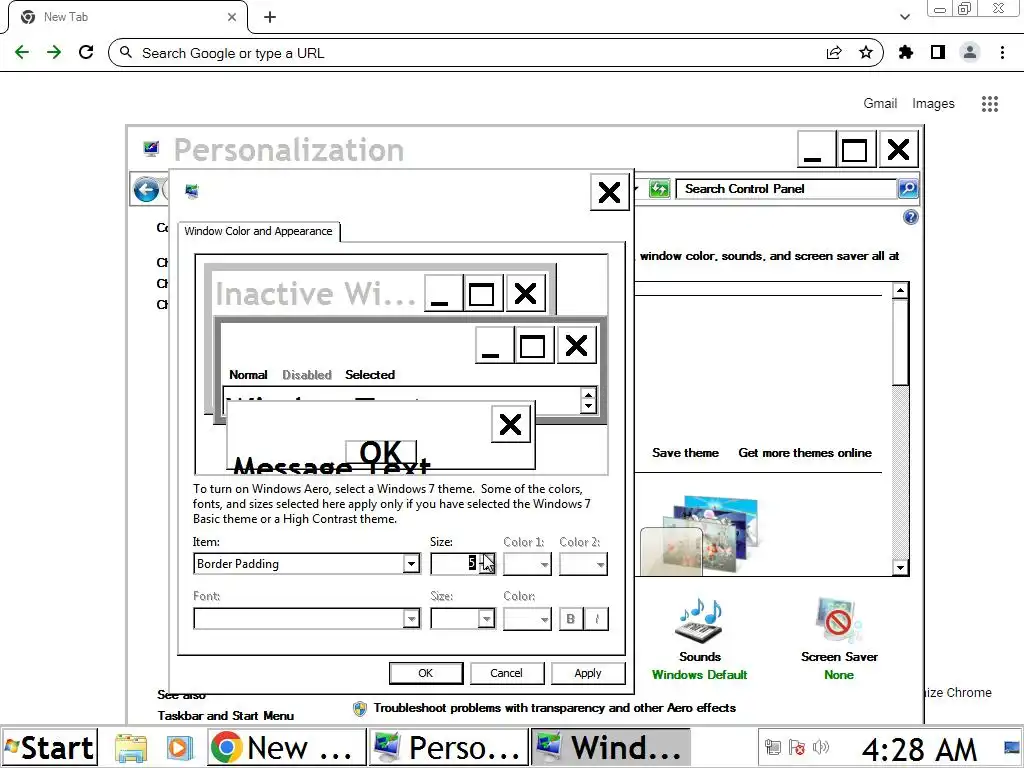Click the Windows Default sounds label
This screenshot has width=1024, height=768.
tap(699, 675)
